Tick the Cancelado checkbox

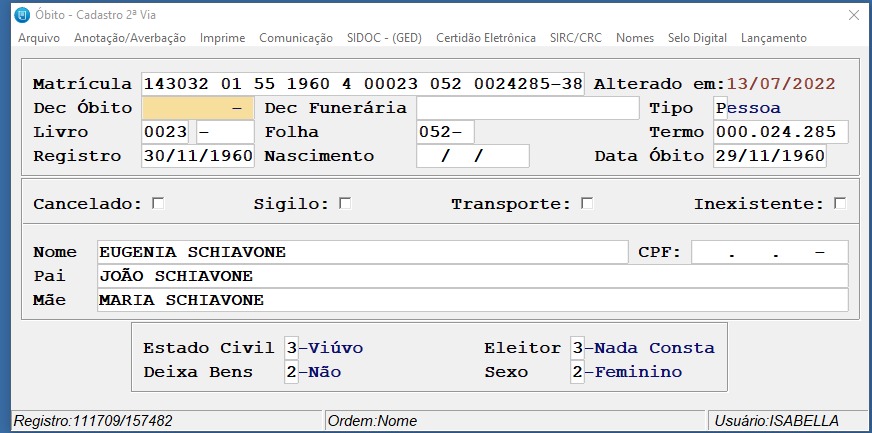point(158,203)
